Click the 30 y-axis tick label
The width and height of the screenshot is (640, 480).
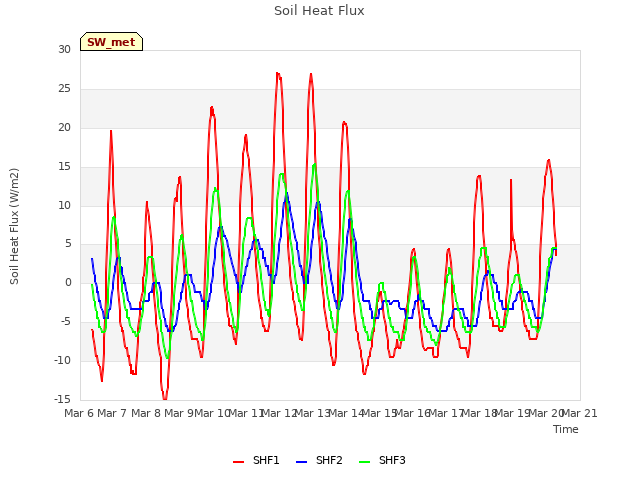pos(64,50)
